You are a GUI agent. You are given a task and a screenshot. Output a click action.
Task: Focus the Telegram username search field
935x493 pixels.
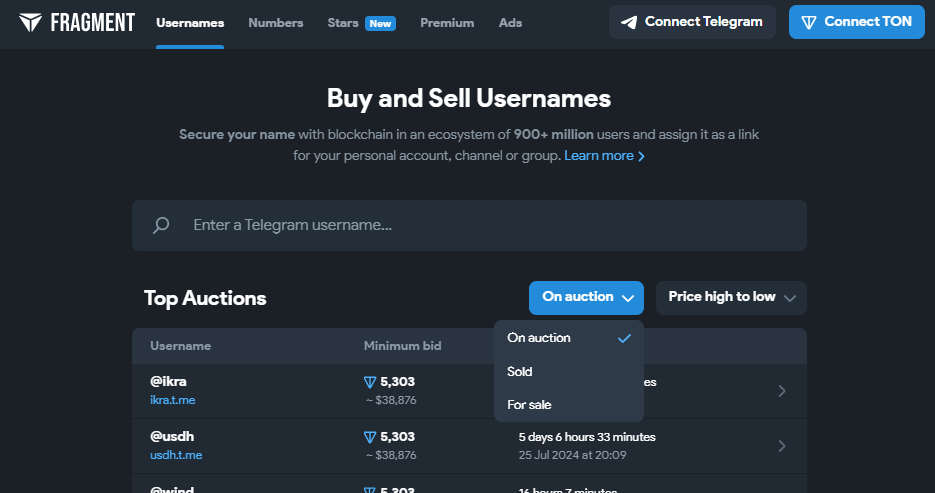click(x=469, y=225)
